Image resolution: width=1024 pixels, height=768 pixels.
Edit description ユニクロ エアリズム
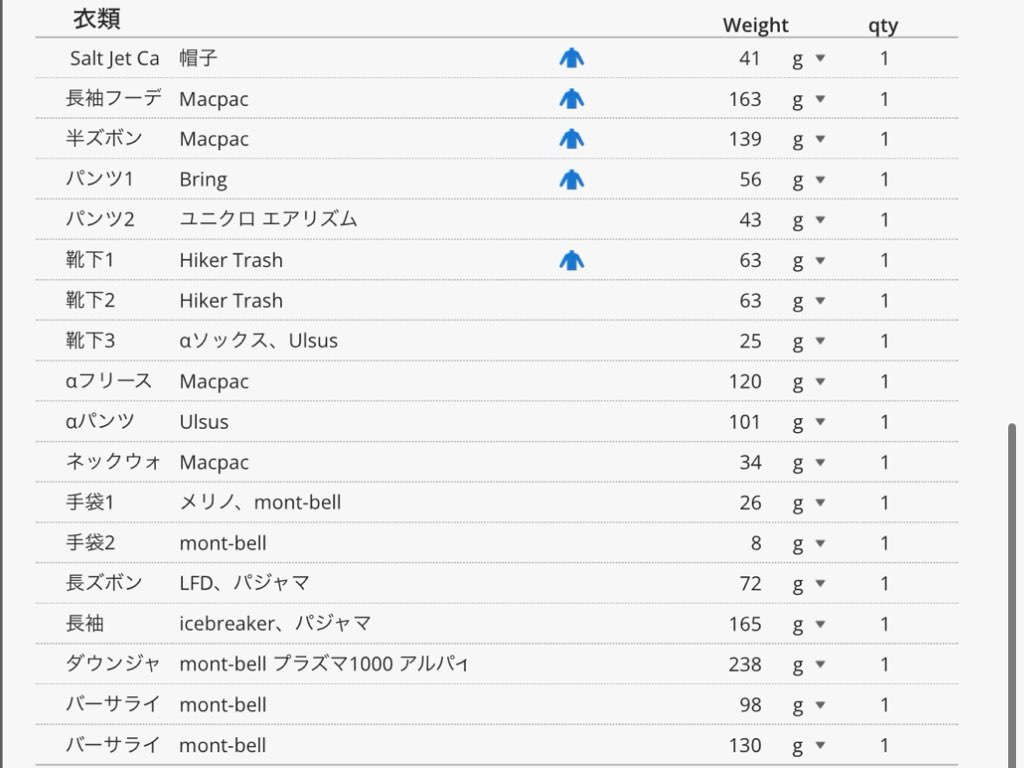click(268, 220)
